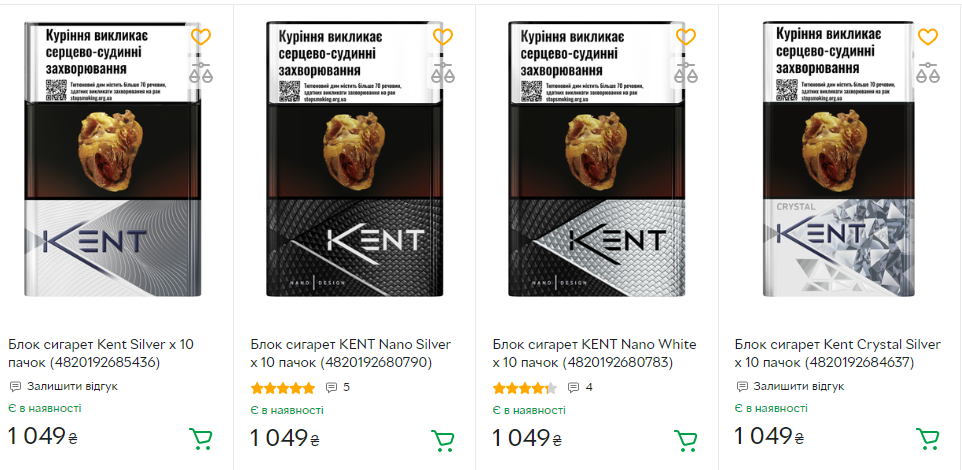Add KENT Nano White block to cart
Image resolution: width=962 pixels, height=470 pixels.
(x=686, y=439)
